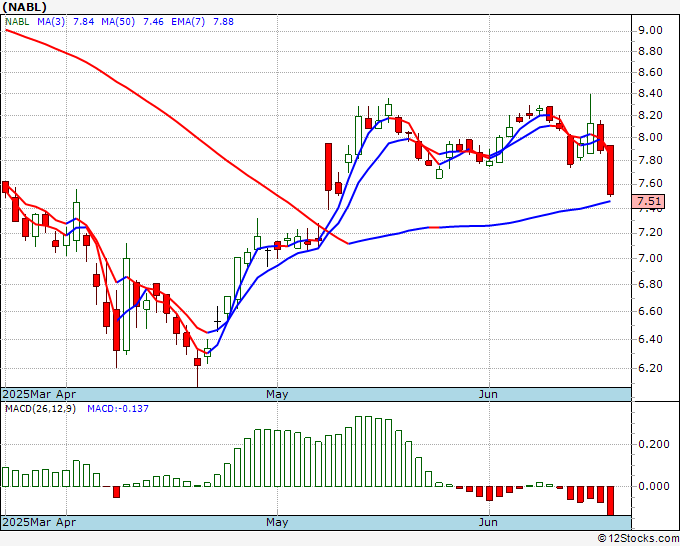The height and width of the screenshot is (546, 680).
Task: Click the 6.60 price axis label
Action: tap(650, 311)
